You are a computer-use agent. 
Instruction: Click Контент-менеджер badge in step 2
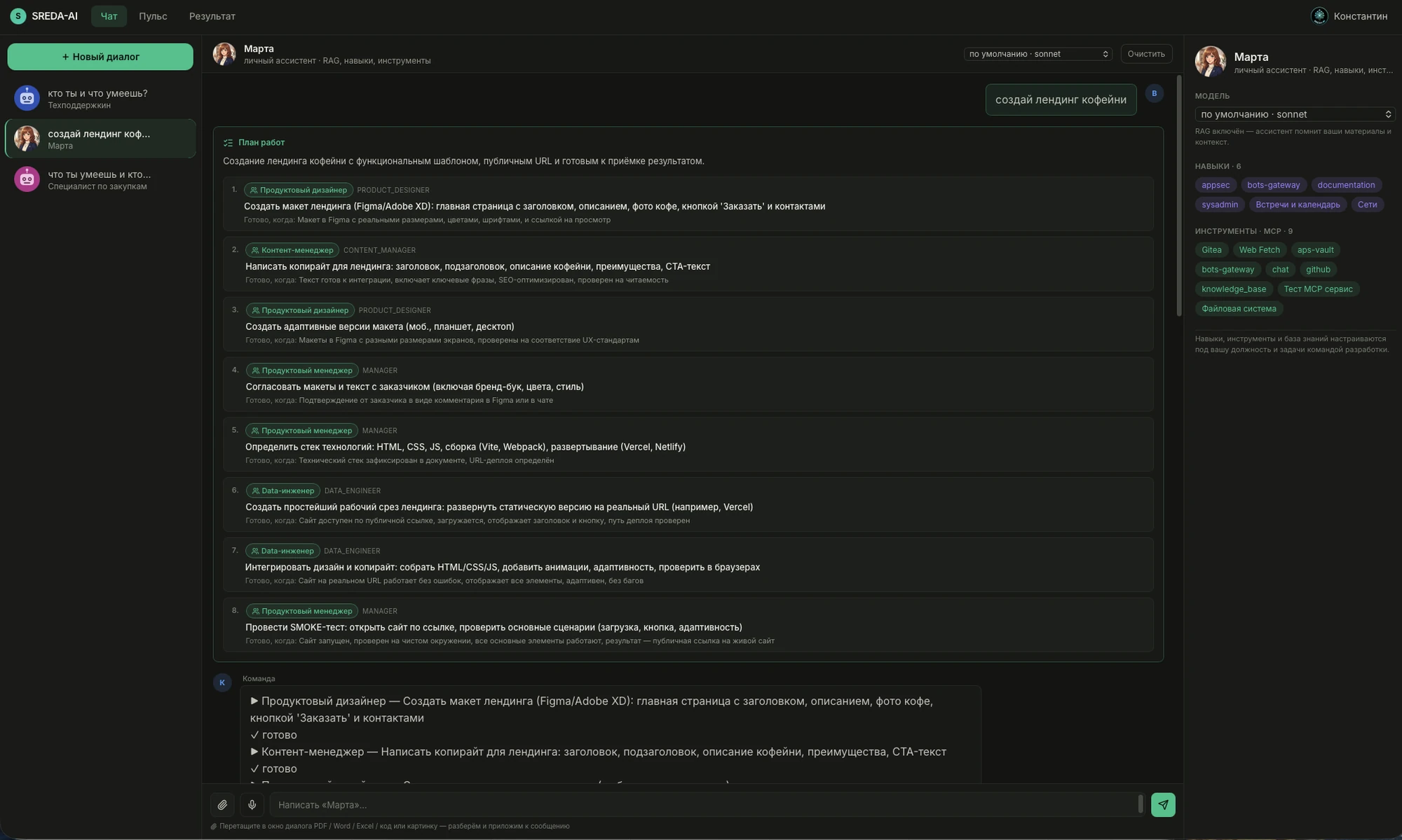pyautogui.click(x=292, y=250)
